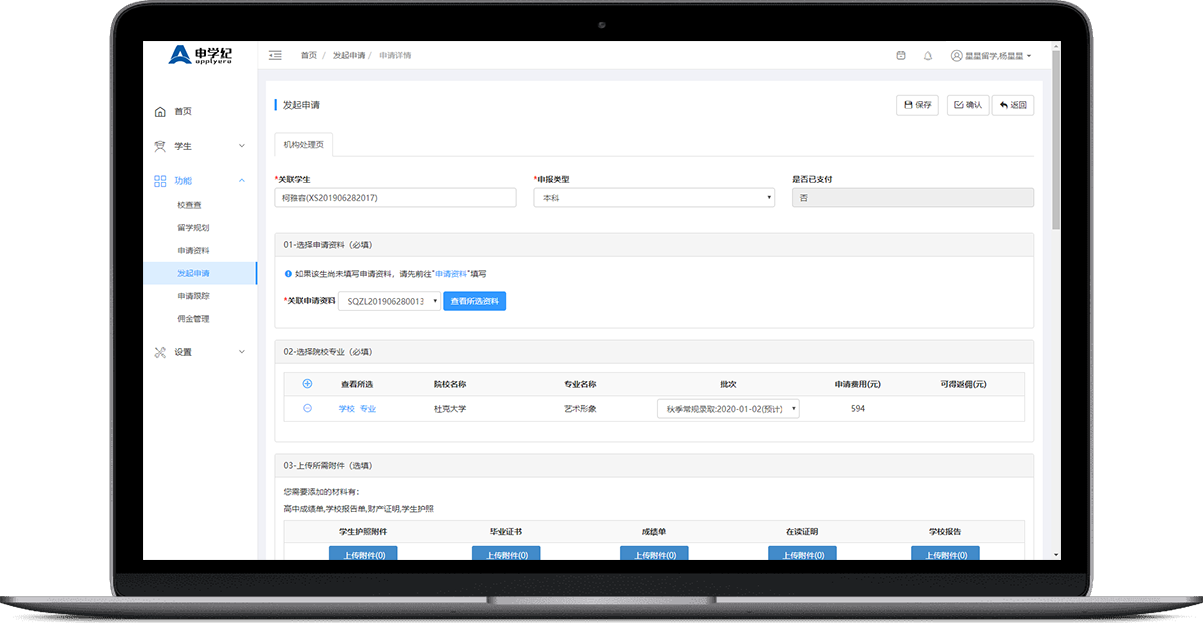Click the 返回 back button

pos(1013,105)
